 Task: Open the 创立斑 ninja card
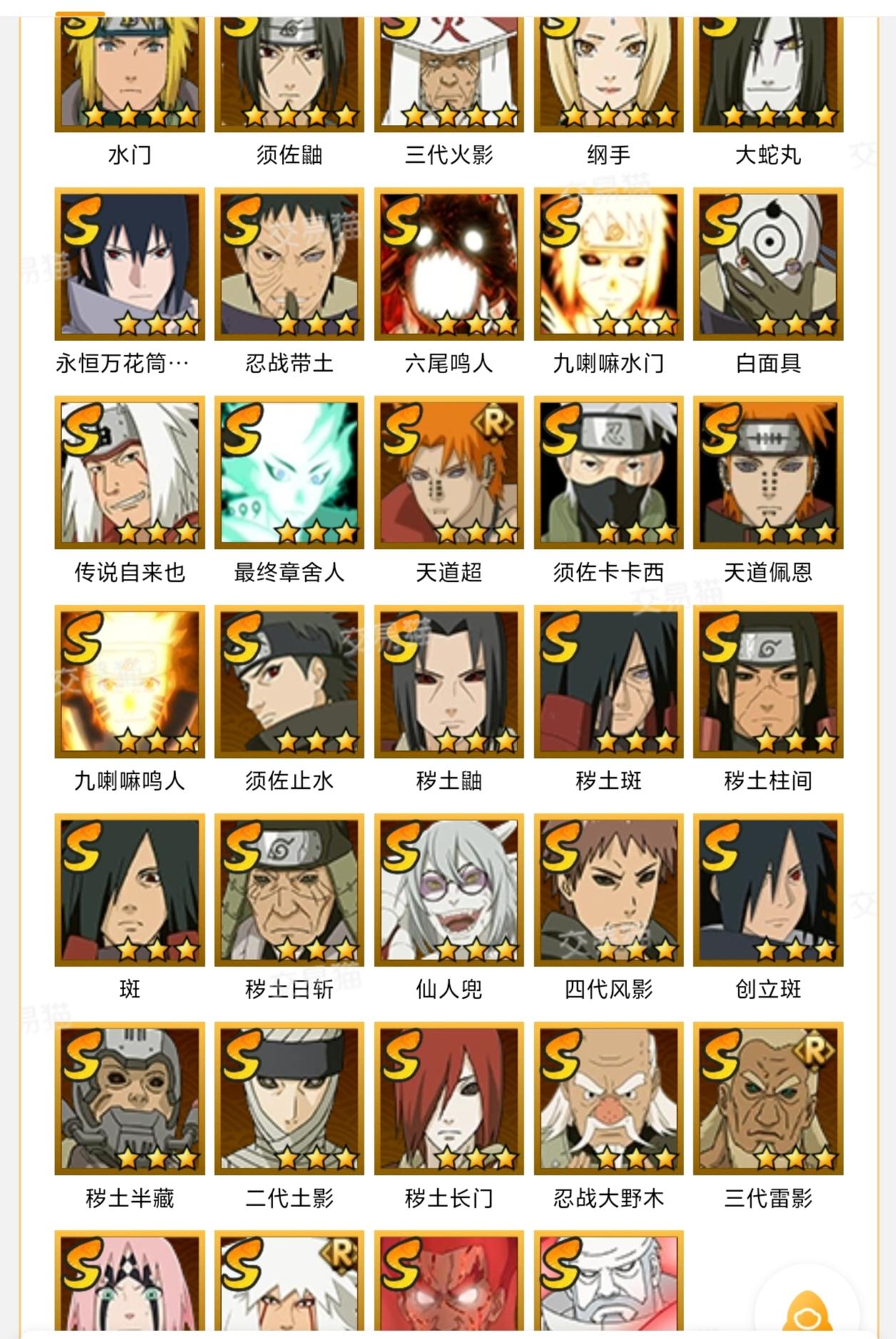coord(768,890)
